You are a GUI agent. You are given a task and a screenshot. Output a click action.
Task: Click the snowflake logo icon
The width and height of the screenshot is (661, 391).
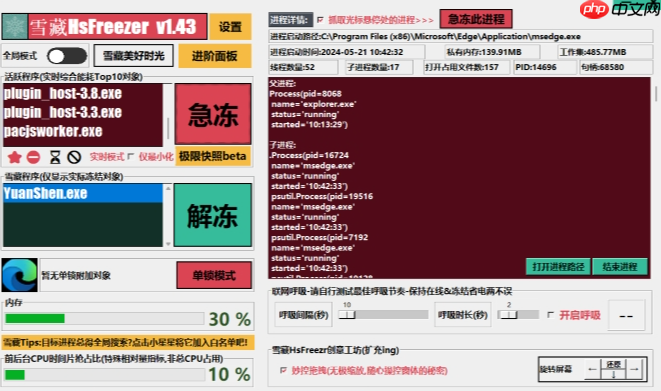click(x=15, y=27)
